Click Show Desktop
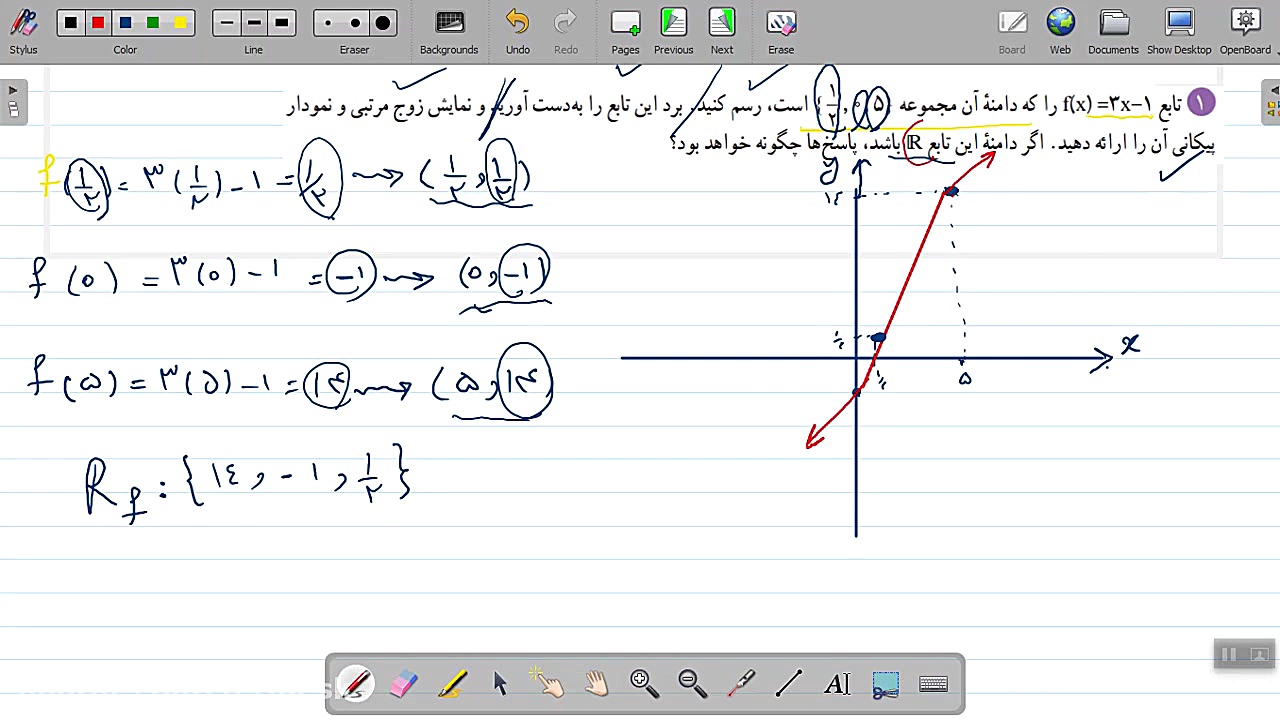Screen dimensions: 1280x720 (1179, 31)
